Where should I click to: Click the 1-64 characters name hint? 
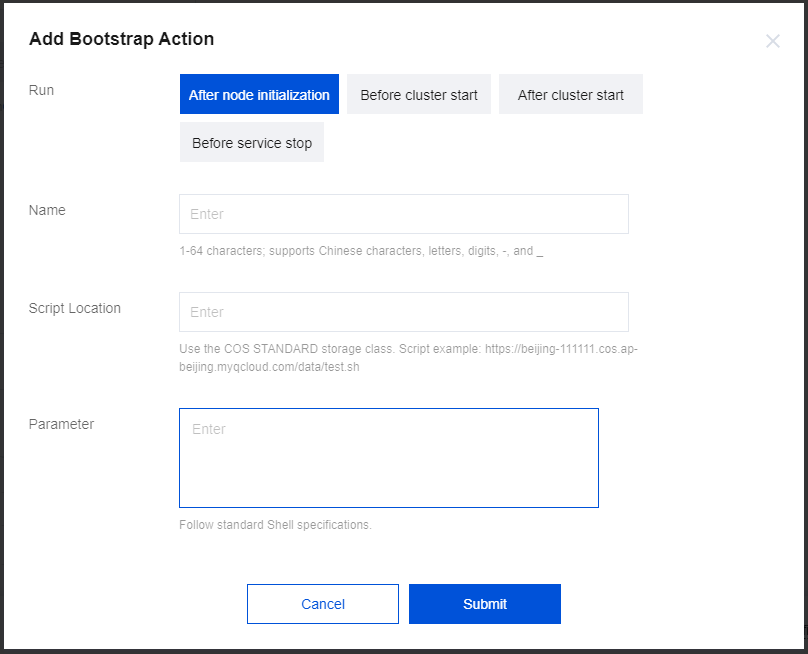click(x=361, y=251)
